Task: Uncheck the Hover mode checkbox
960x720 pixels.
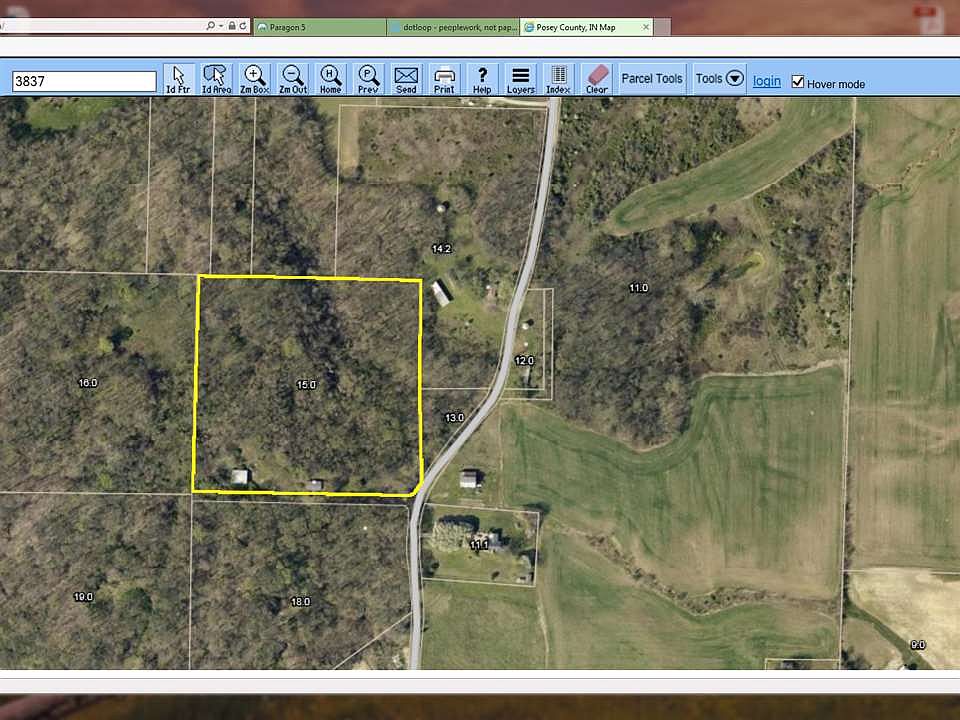Action: click(x=797, y=82)
